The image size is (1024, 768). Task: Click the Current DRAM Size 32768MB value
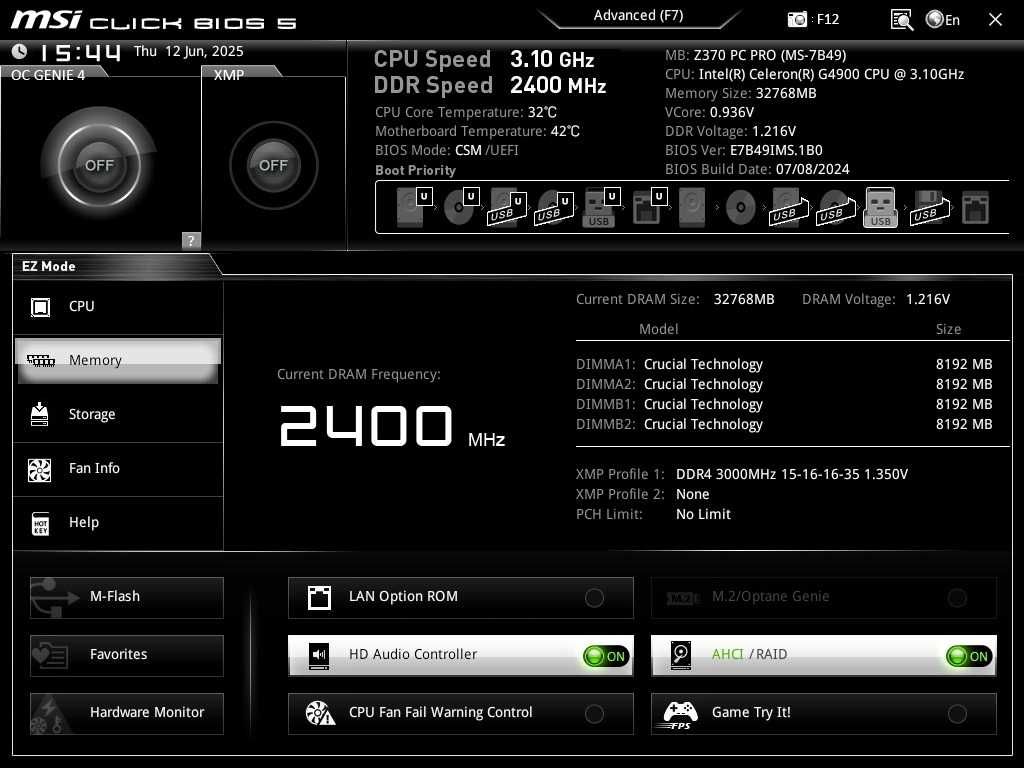[x=744, y=299]
